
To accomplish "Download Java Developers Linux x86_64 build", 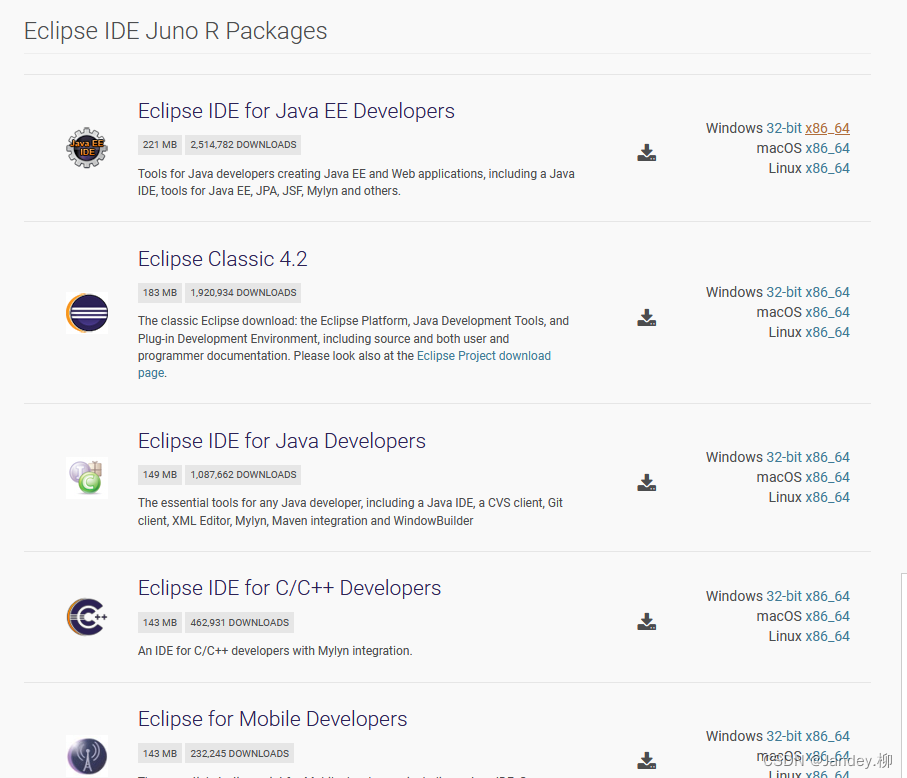I will pyautogui.click(x=827, y=497).
